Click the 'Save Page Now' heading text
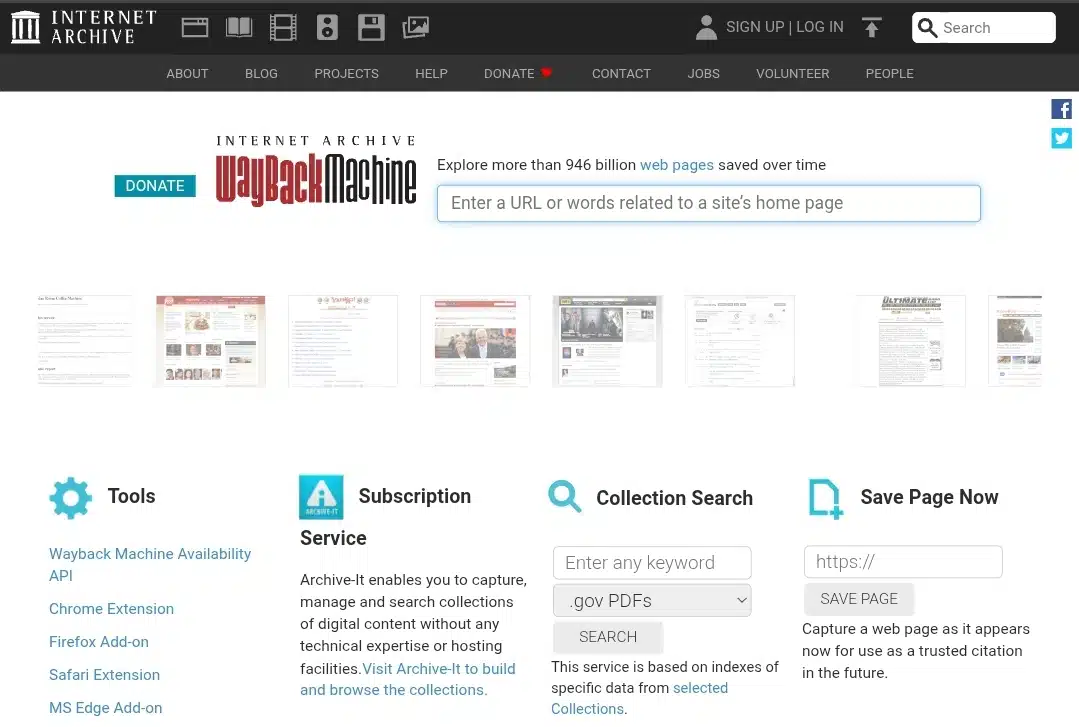This screenshot has height=727, width=1079. (929, 497)
